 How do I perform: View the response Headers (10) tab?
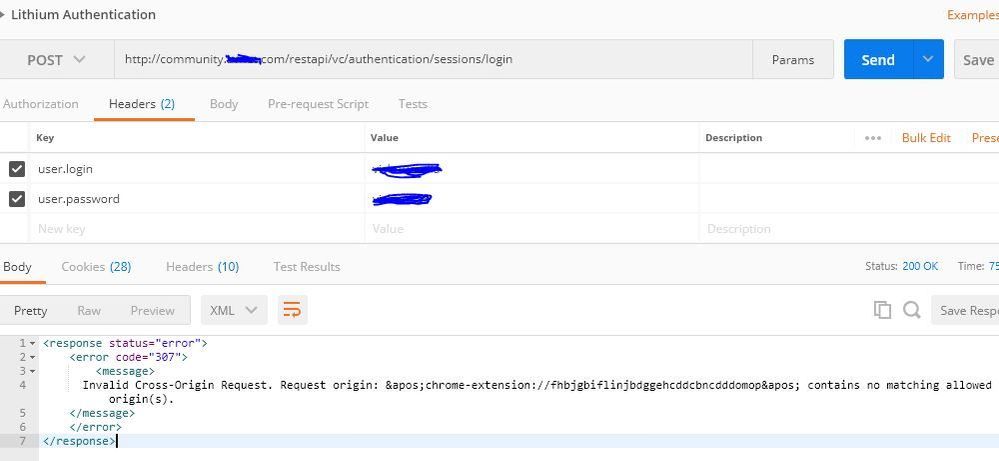[203, 267]
